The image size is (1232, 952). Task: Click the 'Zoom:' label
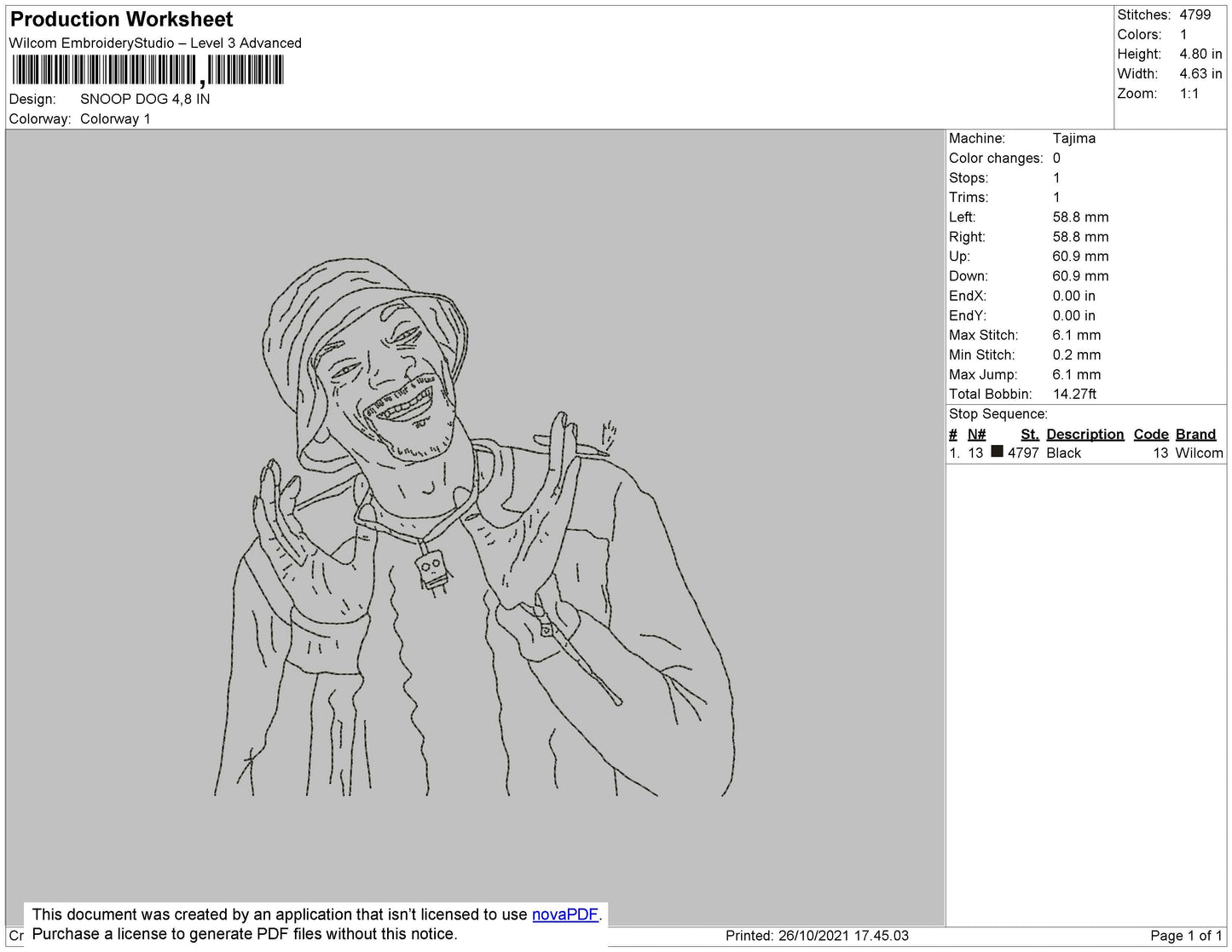(1137, 94)
